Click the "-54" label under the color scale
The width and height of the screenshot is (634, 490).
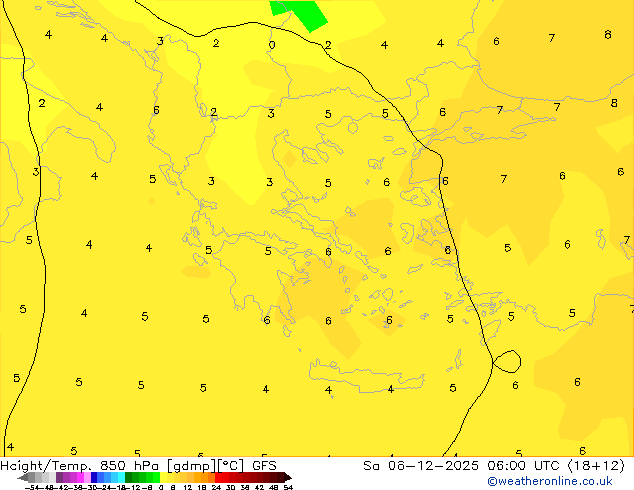tap(32, 487)
